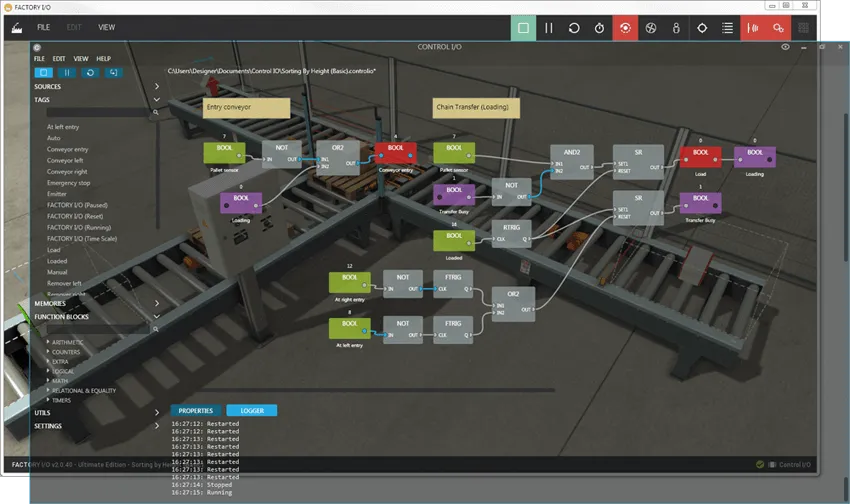Click the log entry '16:27:15: Running'
The width and height of the screenshot is (850, 504).
(x=202, y=493)
